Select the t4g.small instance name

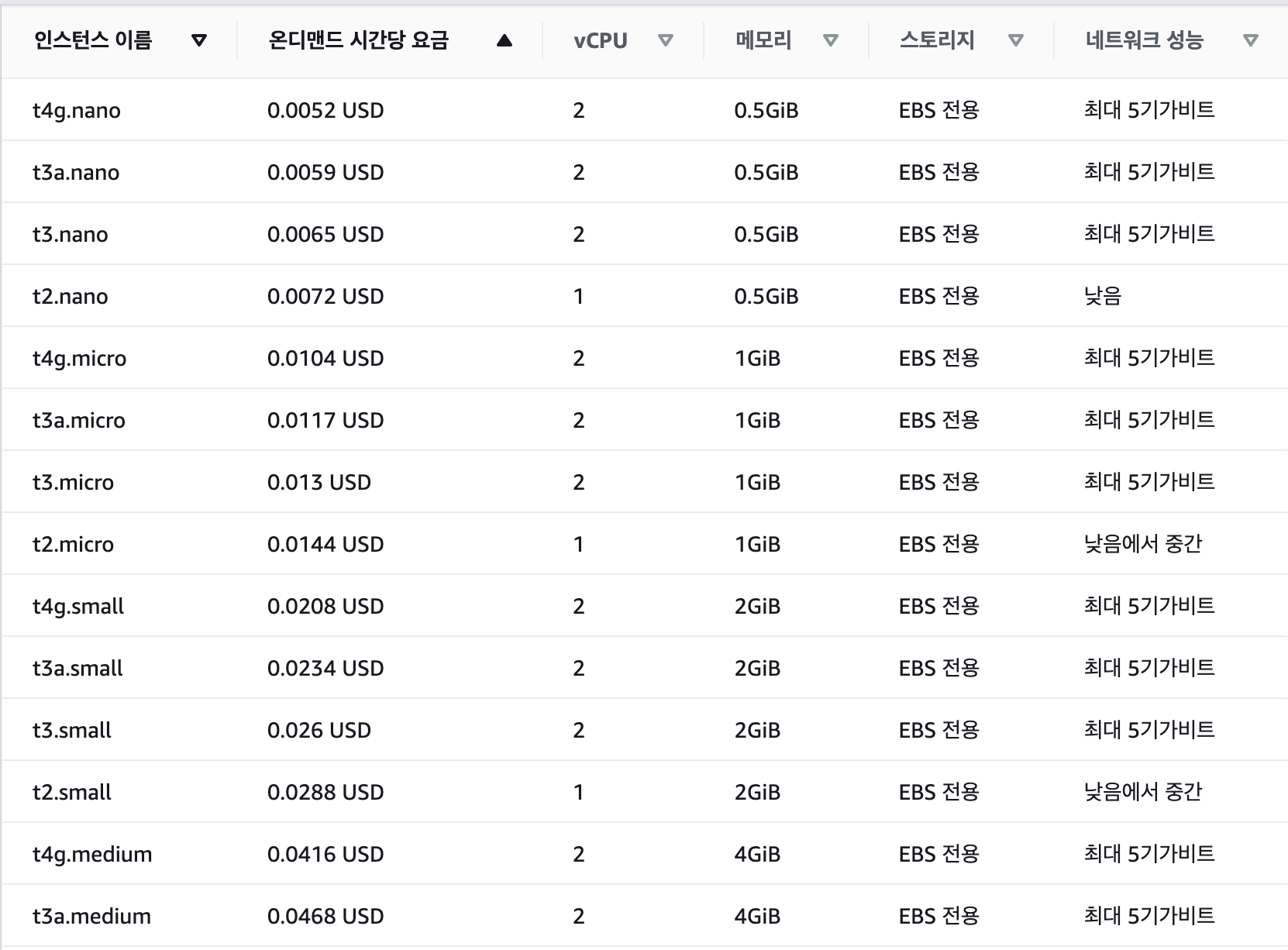click(x=78, y=607)
